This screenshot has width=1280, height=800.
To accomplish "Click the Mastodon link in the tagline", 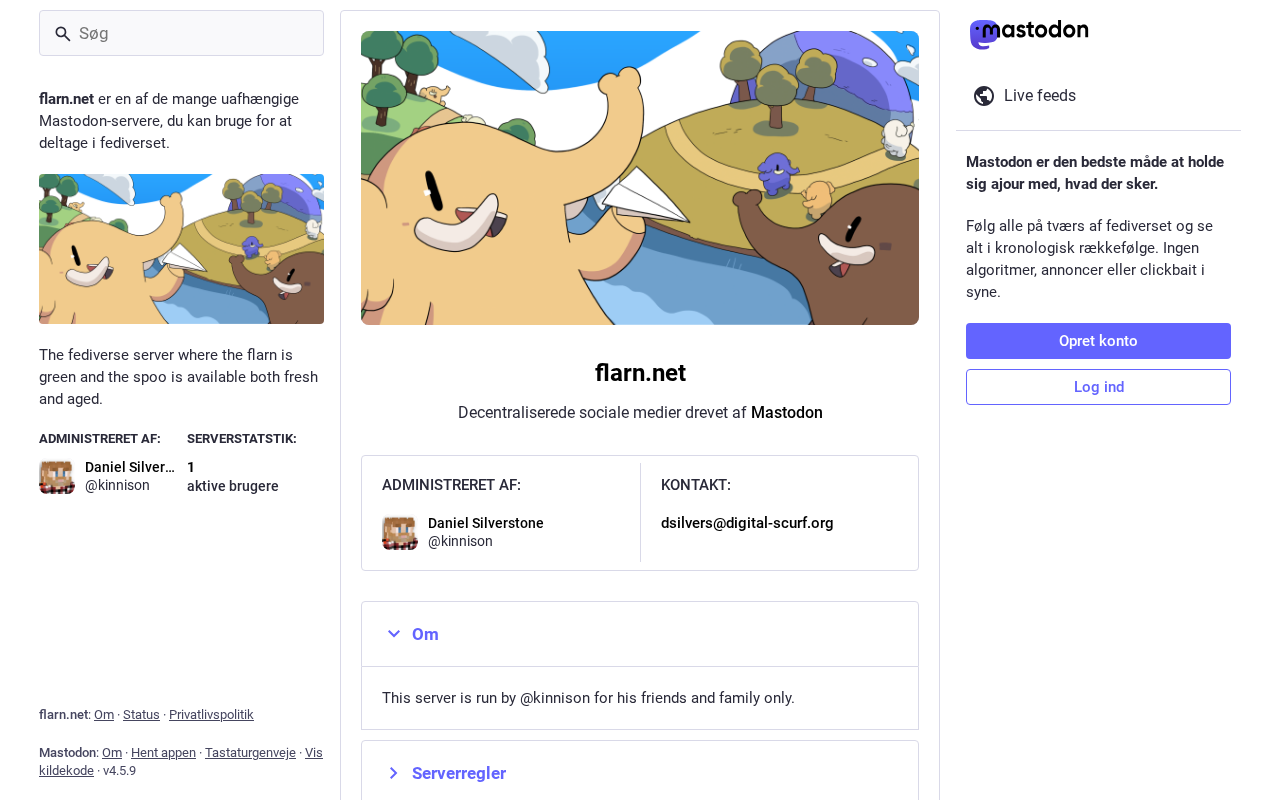I will pyautogui.click(x=787, y=413).
